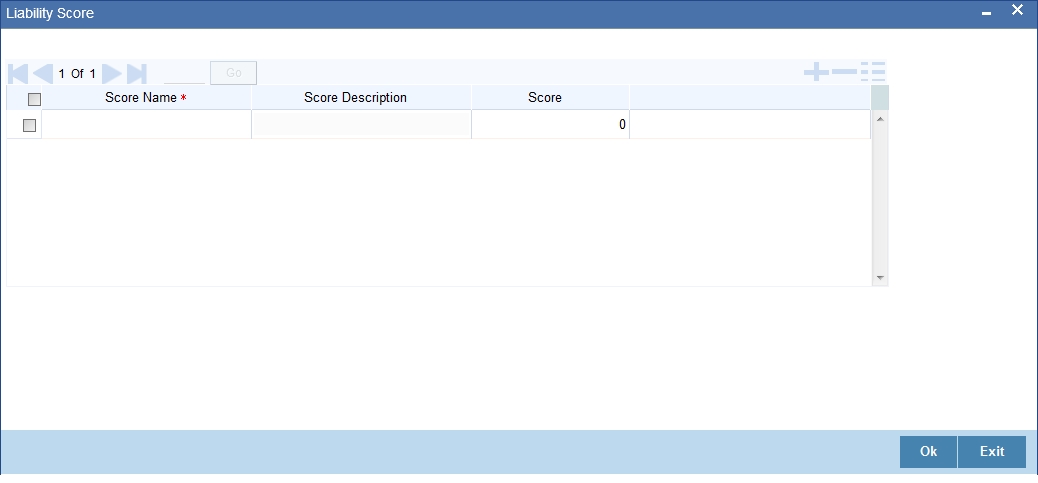Viewport: 1038px width, 483px height.
Task: Click the Score Name column header
Action: pos(146,97)
